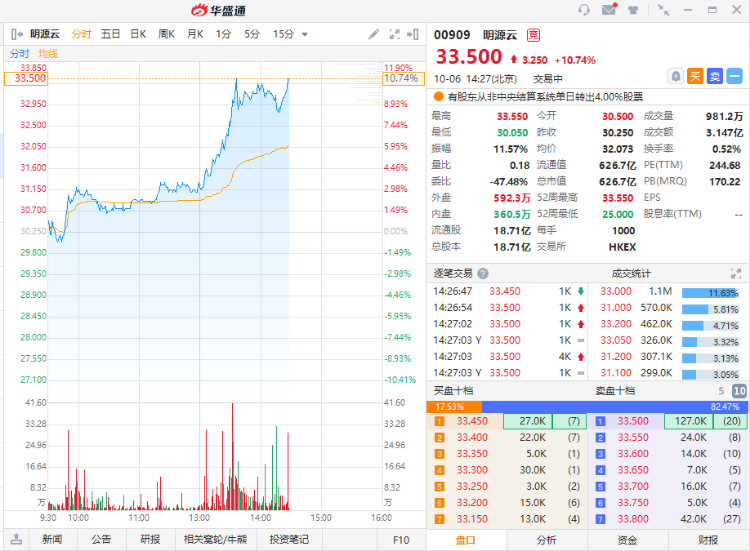Image resolution: width=750 pixels, height=551 pixels.
Task: Open customer service headset icon
Action: [584, 10]
